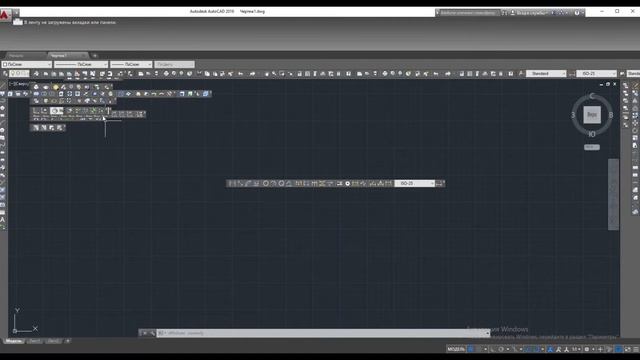Click the circle tool in floating dimension toolbar
Viewport: 640px width, 360px height.
tap(266, 184)
